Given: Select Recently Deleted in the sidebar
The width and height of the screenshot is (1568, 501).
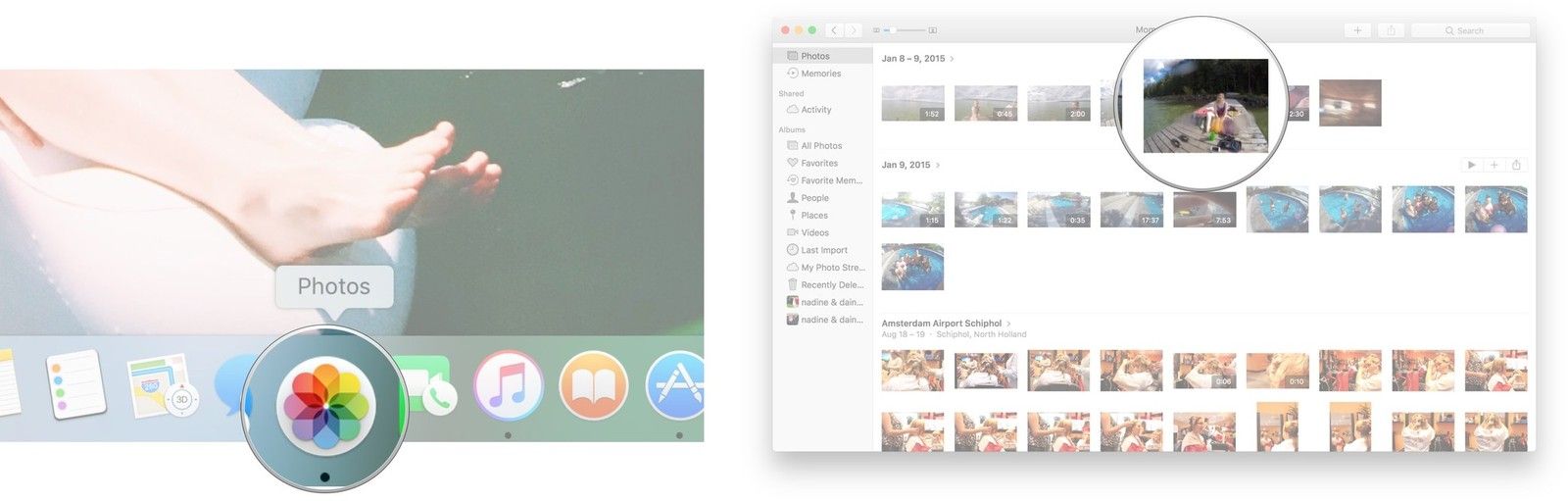Looking at the screenshot, I should pyautogui.click(x=831, y=285).
